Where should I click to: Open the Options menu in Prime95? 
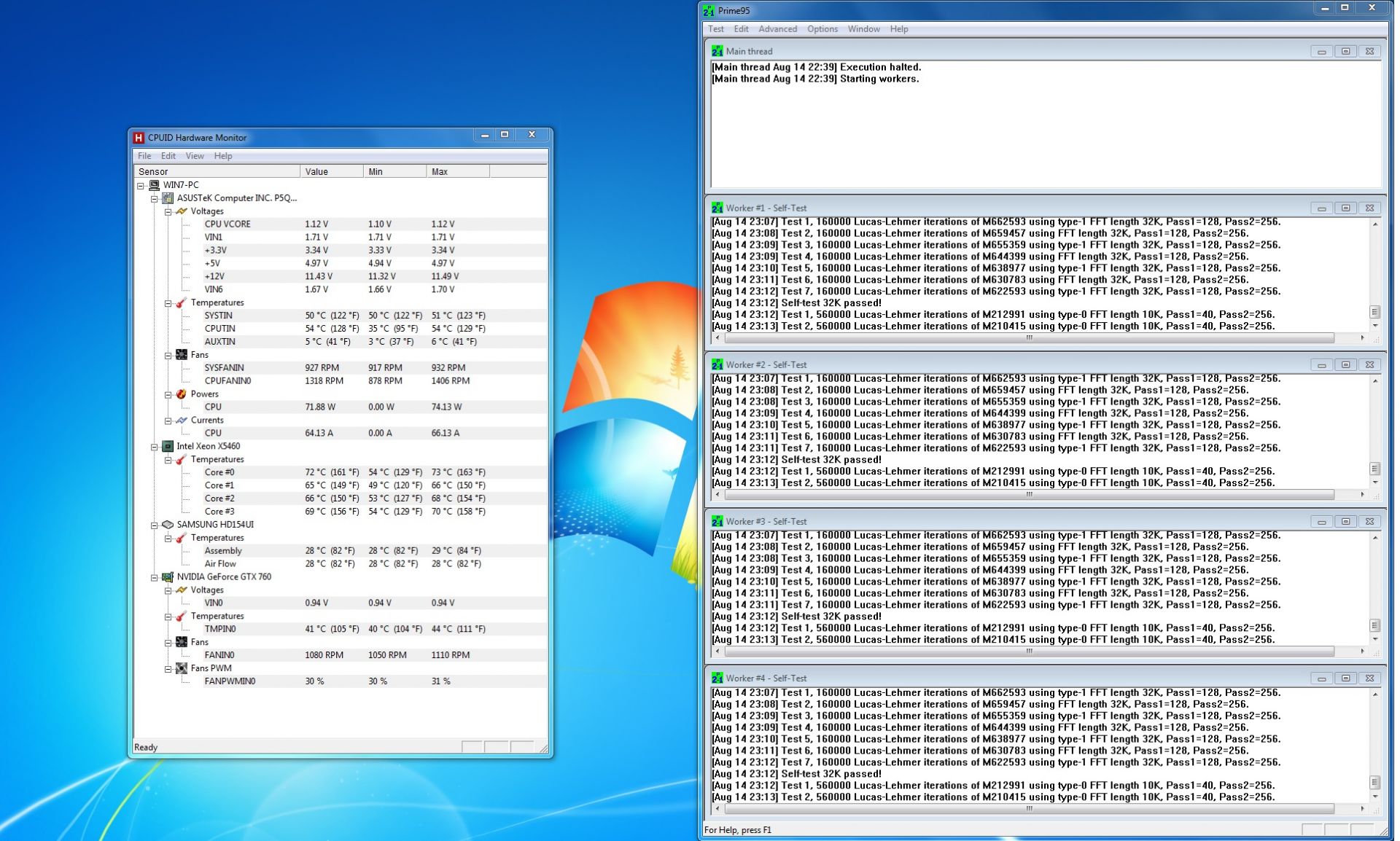point(822,29)
